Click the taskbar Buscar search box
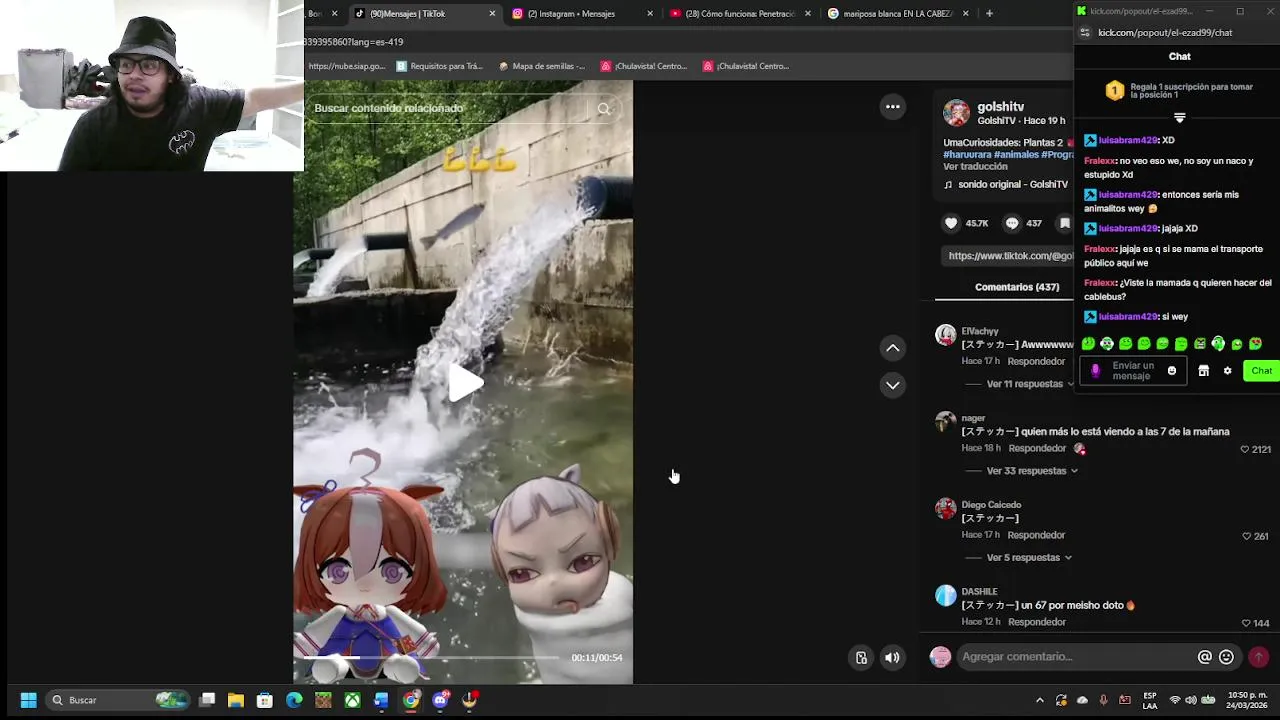The height and width of the screenshot is (720, 1280). pyautogui.click(x=118, y=700)
